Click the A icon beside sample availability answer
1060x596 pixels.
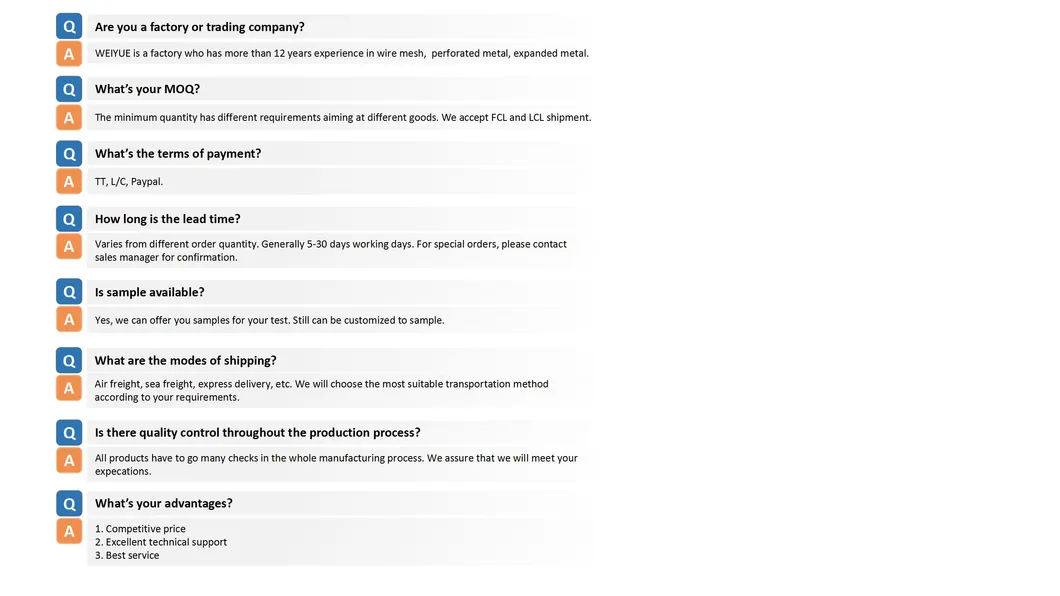pos(69,320)
